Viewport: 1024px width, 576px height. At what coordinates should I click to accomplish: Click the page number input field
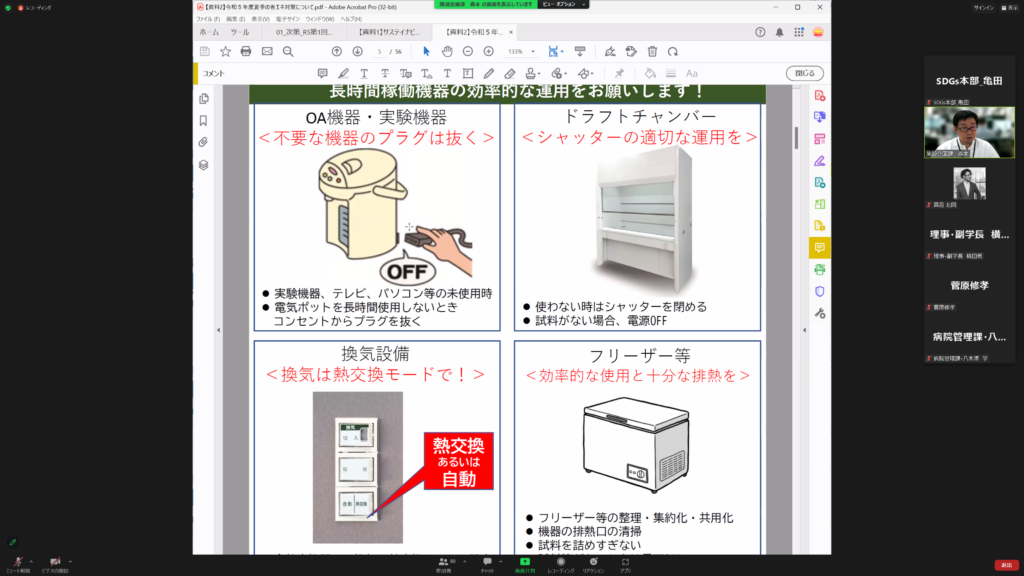click(380, 51)
